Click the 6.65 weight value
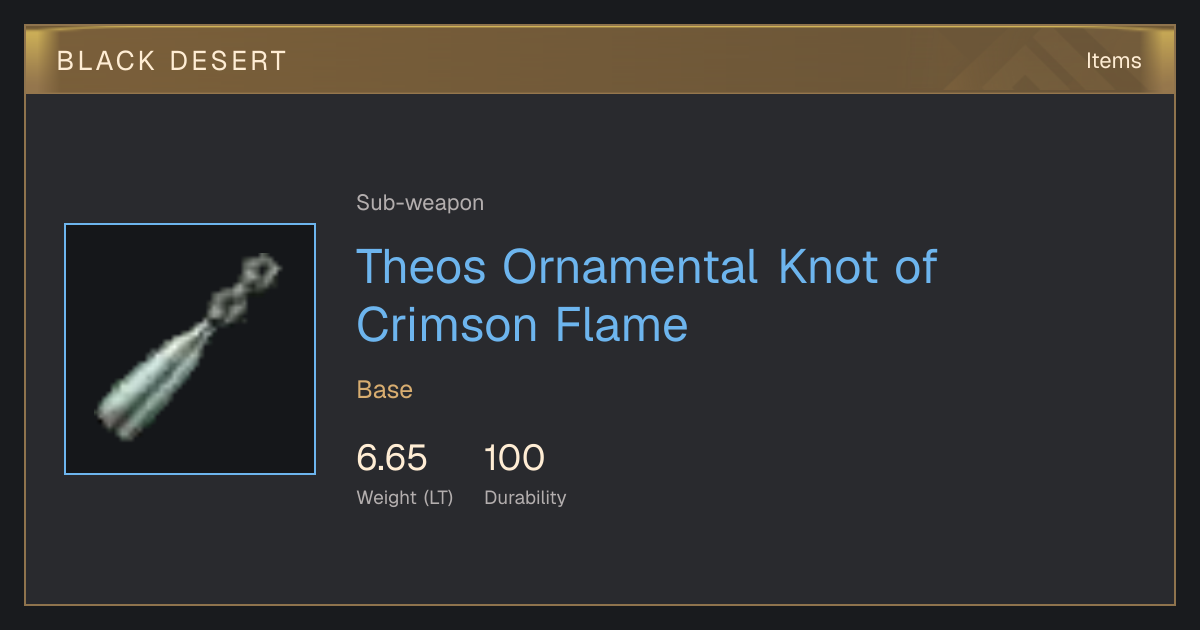 [392, 458]
